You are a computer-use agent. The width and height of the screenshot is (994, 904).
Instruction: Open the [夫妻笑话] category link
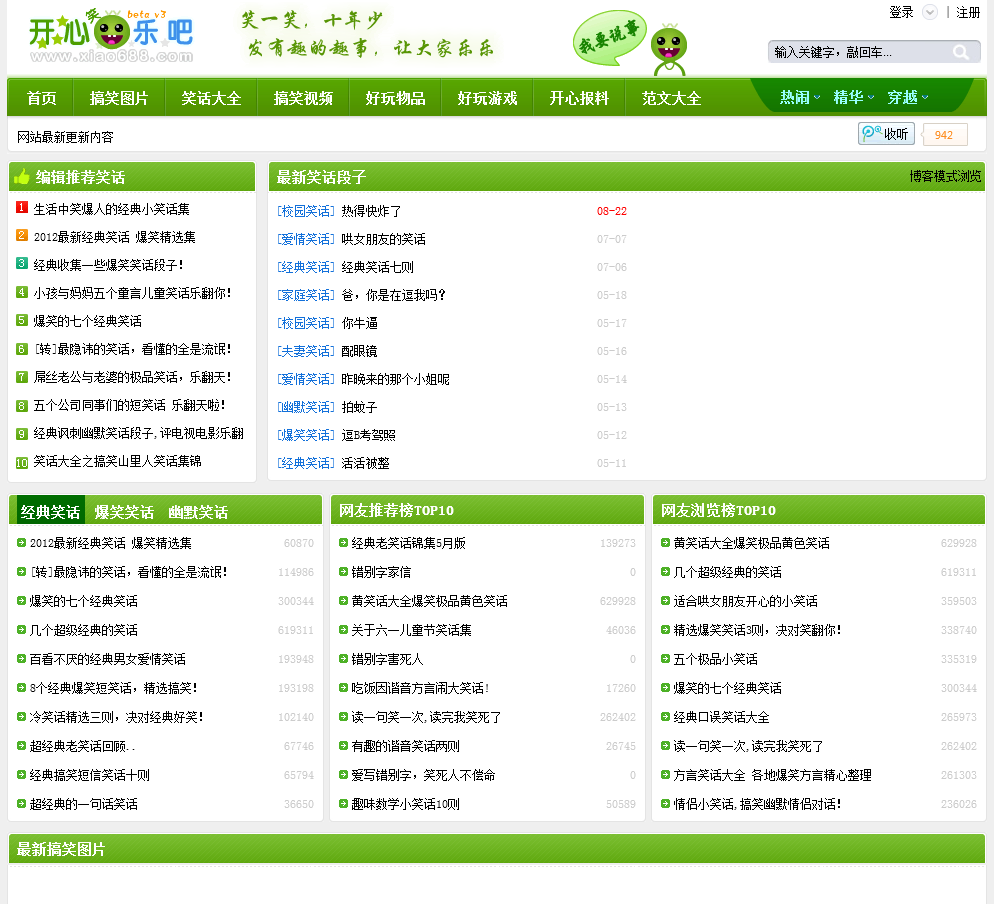click(x=306, y=351)
